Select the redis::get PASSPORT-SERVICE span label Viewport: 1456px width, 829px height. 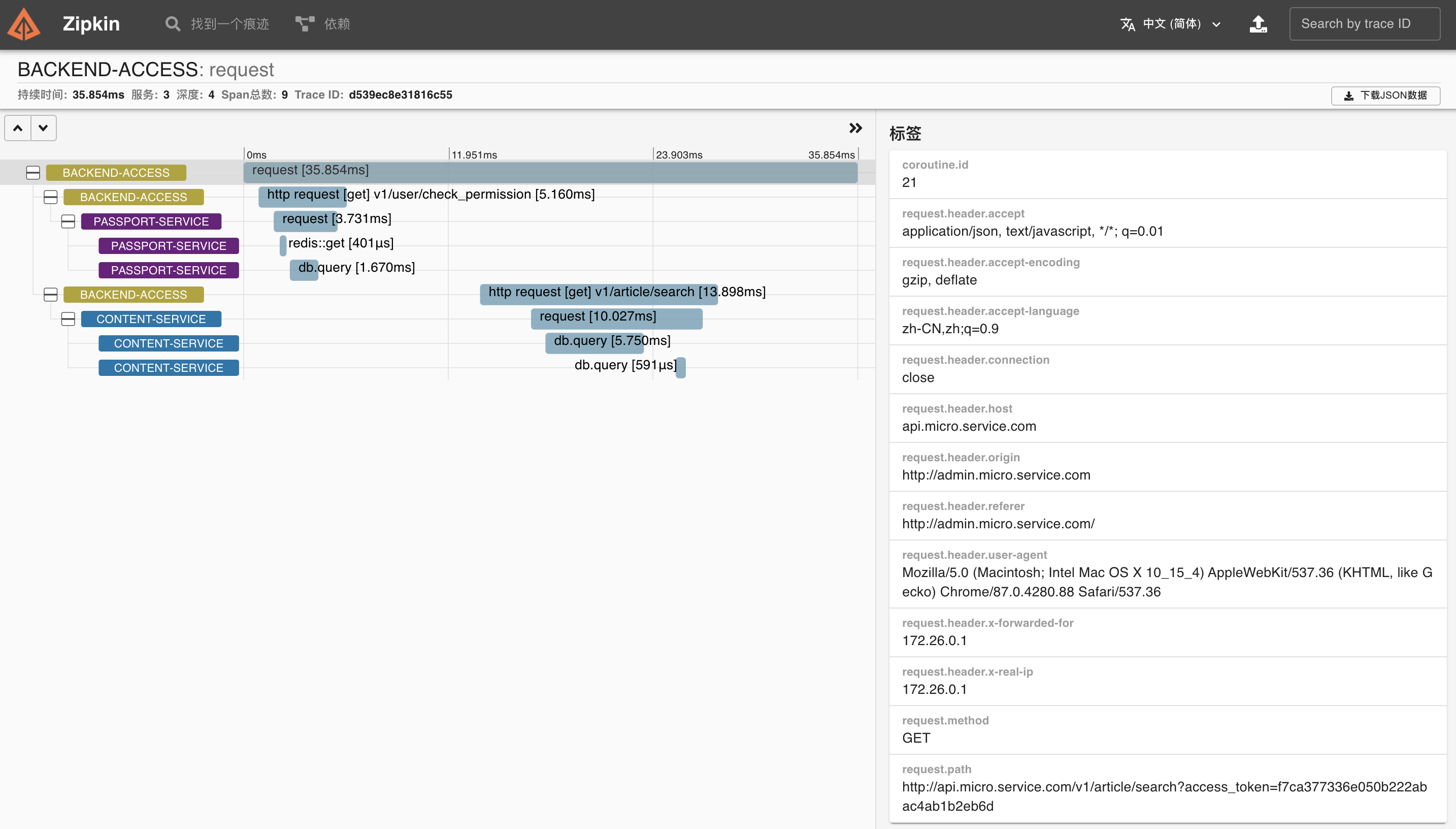(x=169, y=246)
